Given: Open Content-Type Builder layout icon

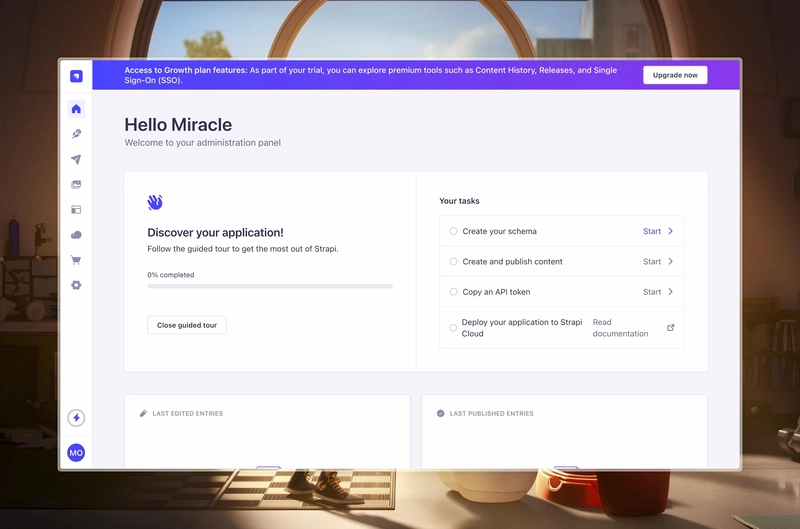Looking at the screenshot, I should click(x=76, y=210).
